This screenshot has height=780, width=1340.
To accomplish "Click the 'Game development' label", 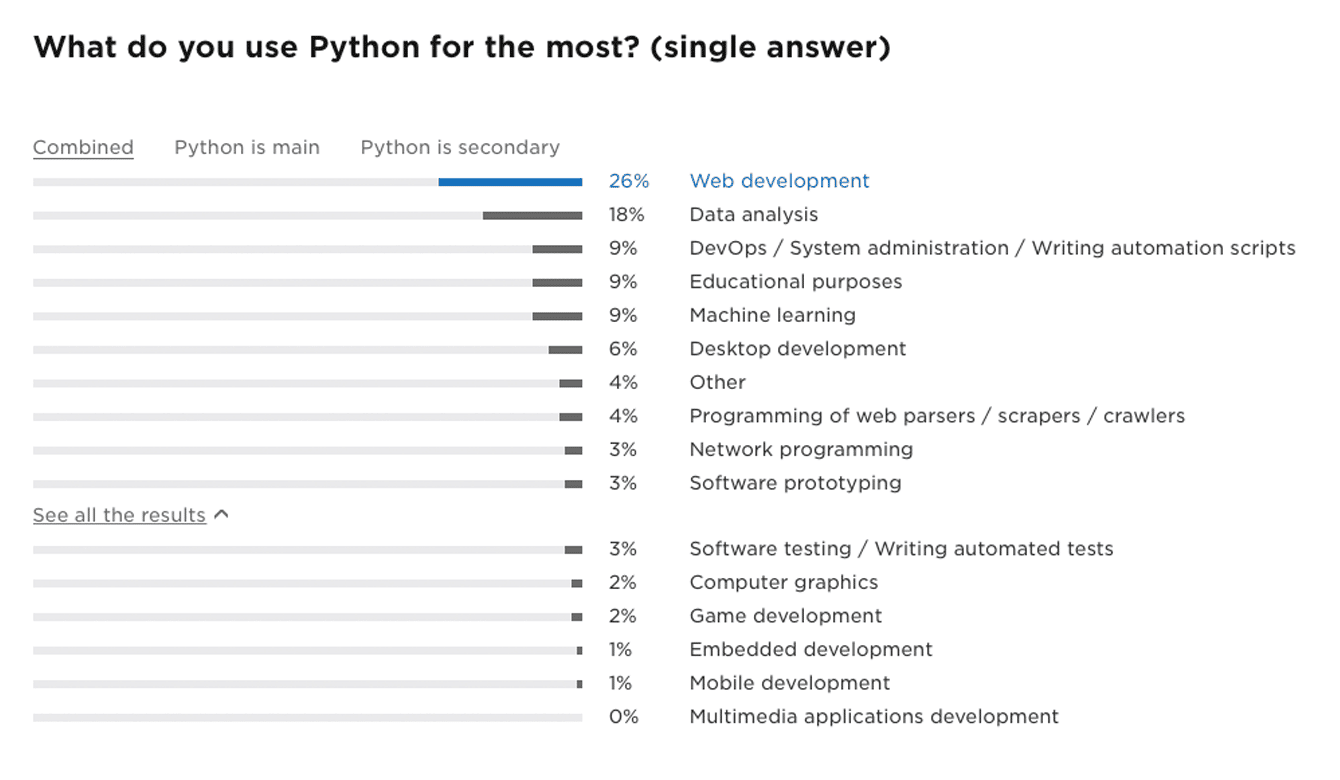I will 785,616.
